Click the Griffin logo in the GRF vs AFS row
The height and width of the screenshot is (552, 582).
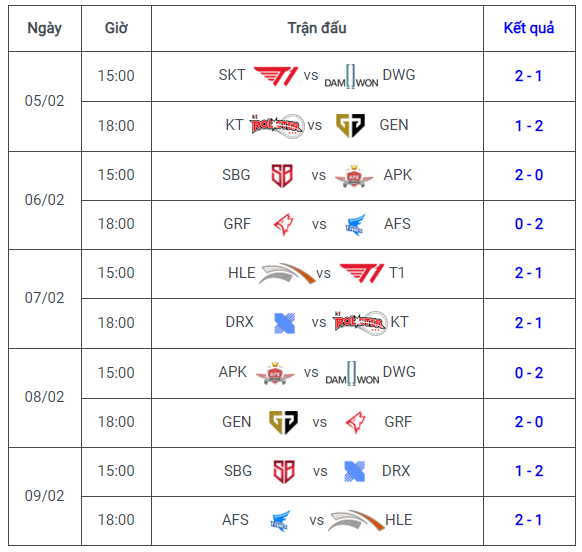[284, 225]
